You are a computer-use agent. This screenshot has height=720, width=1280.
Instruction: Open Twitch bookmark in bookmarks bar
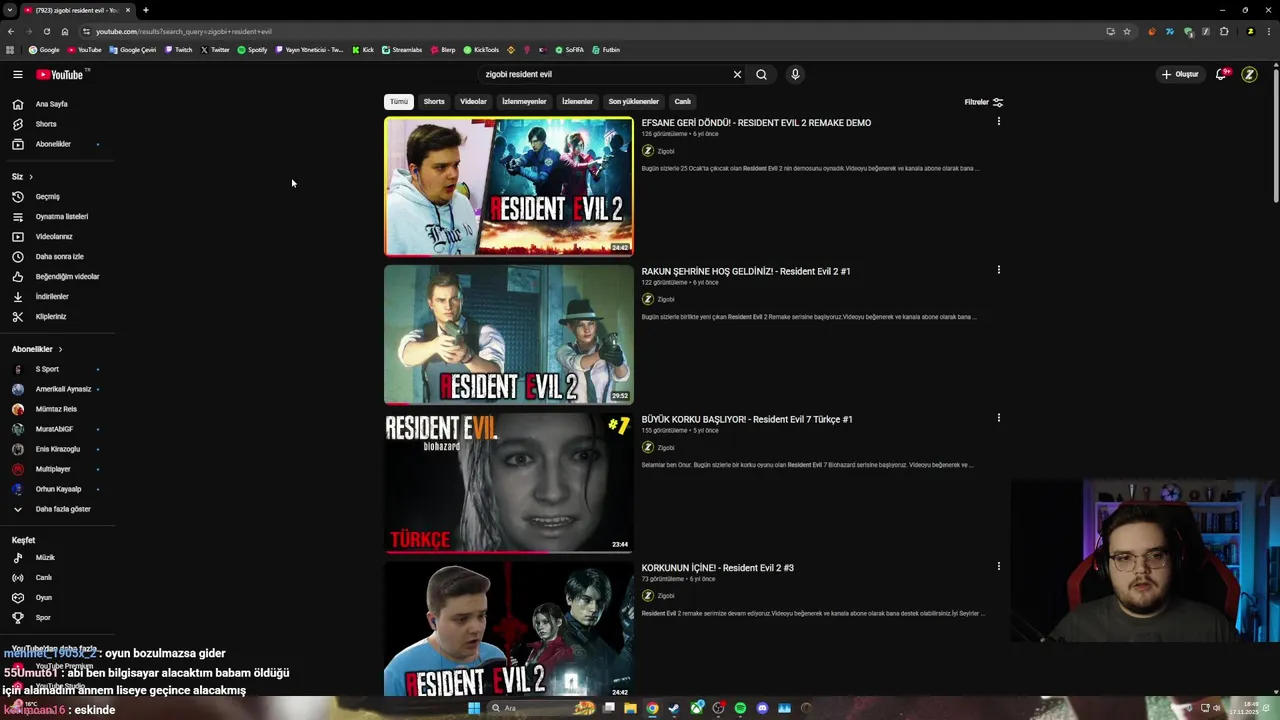(178, 49)
